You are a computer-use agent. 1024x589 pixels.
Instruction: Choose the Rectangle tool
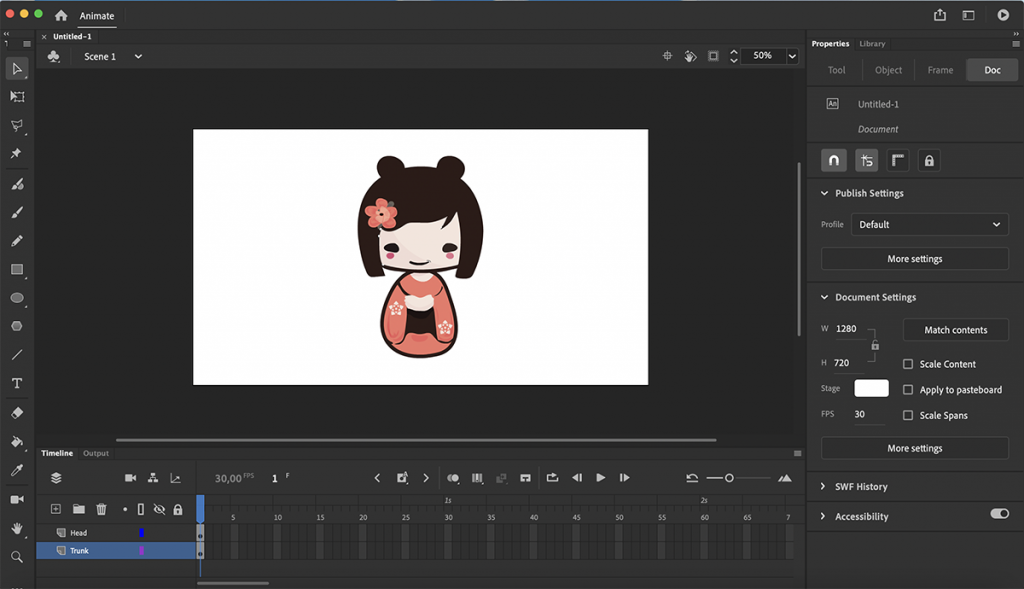17,269
